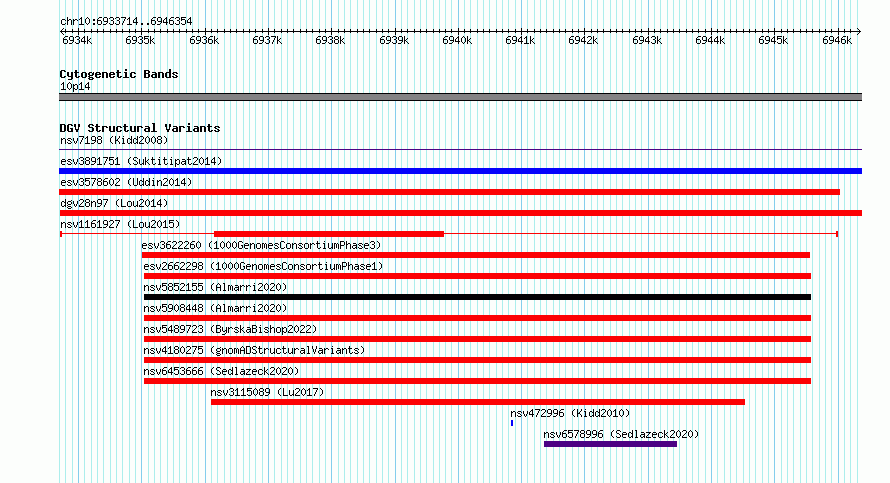Click the 6939k ruler position

(x=394, y=40)
